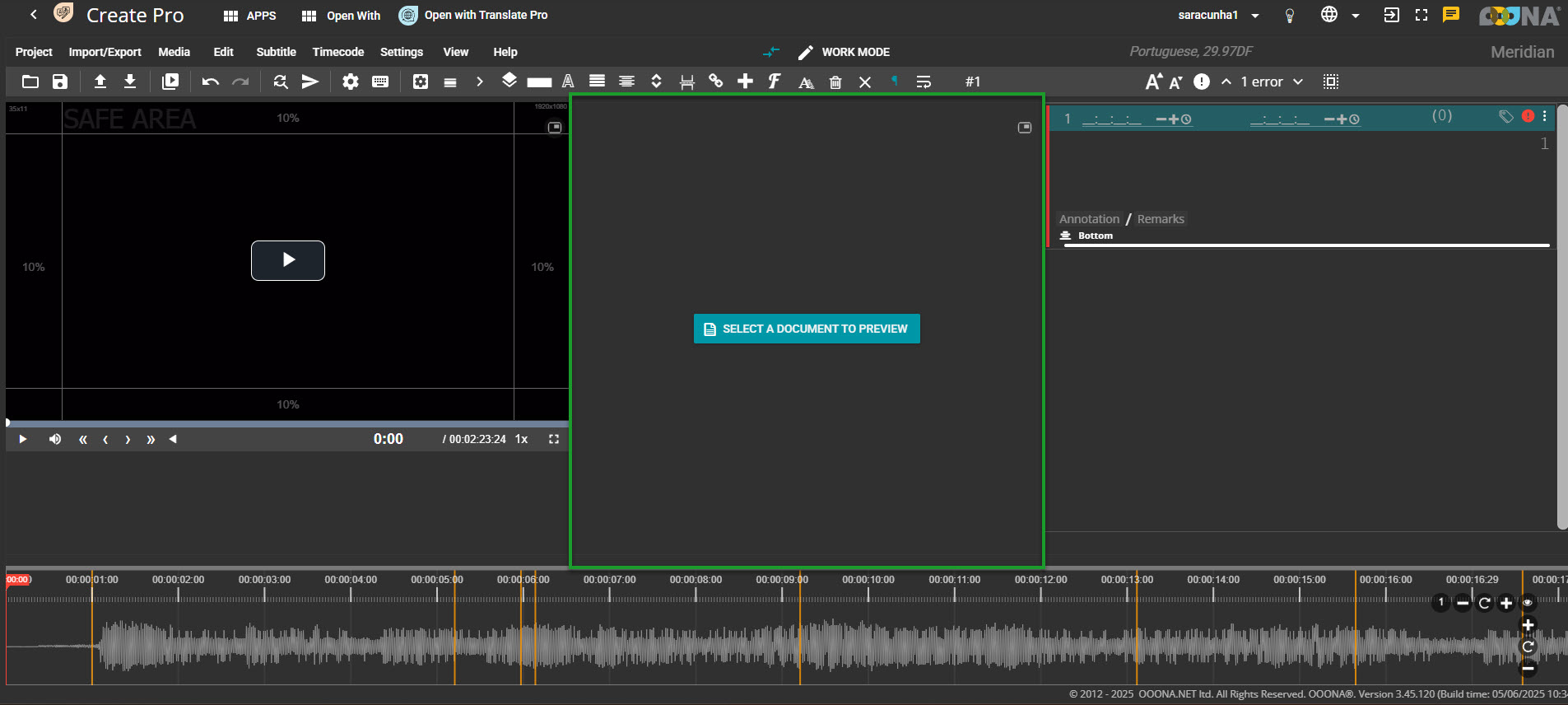Viewport: 1568px width, 705px height.
Task: Click the tag icon on subtitle 1
Action: (x=1505, y=117)
